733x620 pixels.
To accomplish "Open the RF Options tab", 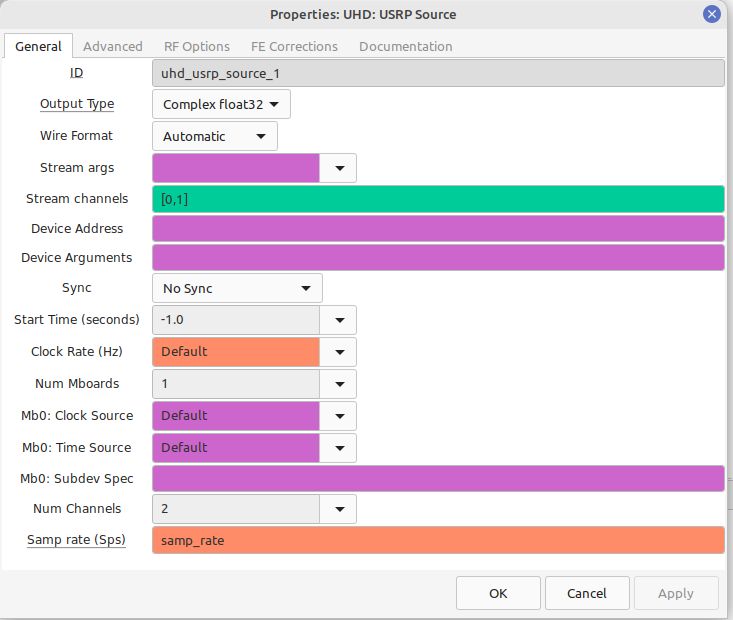I will coord(197,46).
